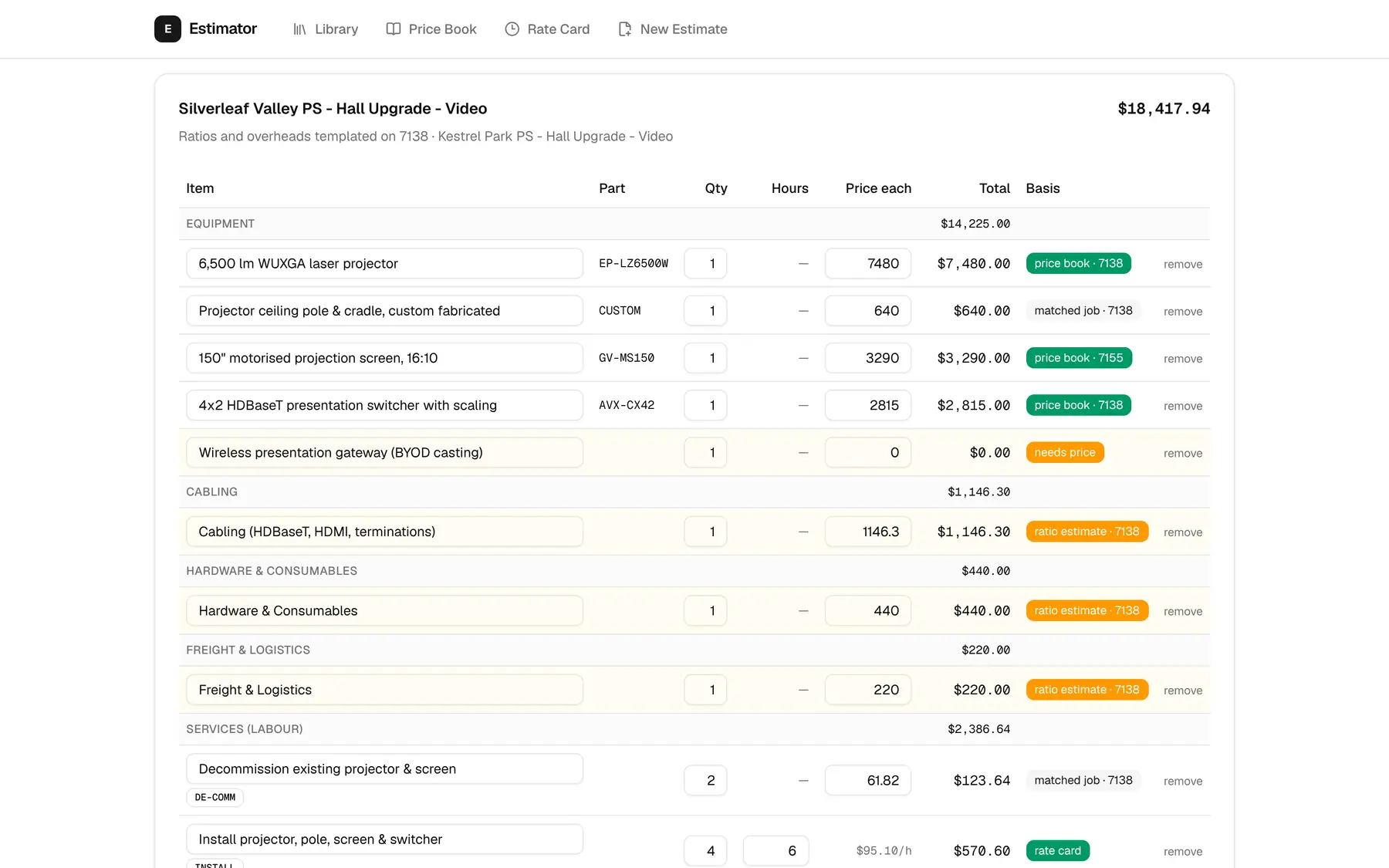Click the DE-COMM tag label

(215, 797)
